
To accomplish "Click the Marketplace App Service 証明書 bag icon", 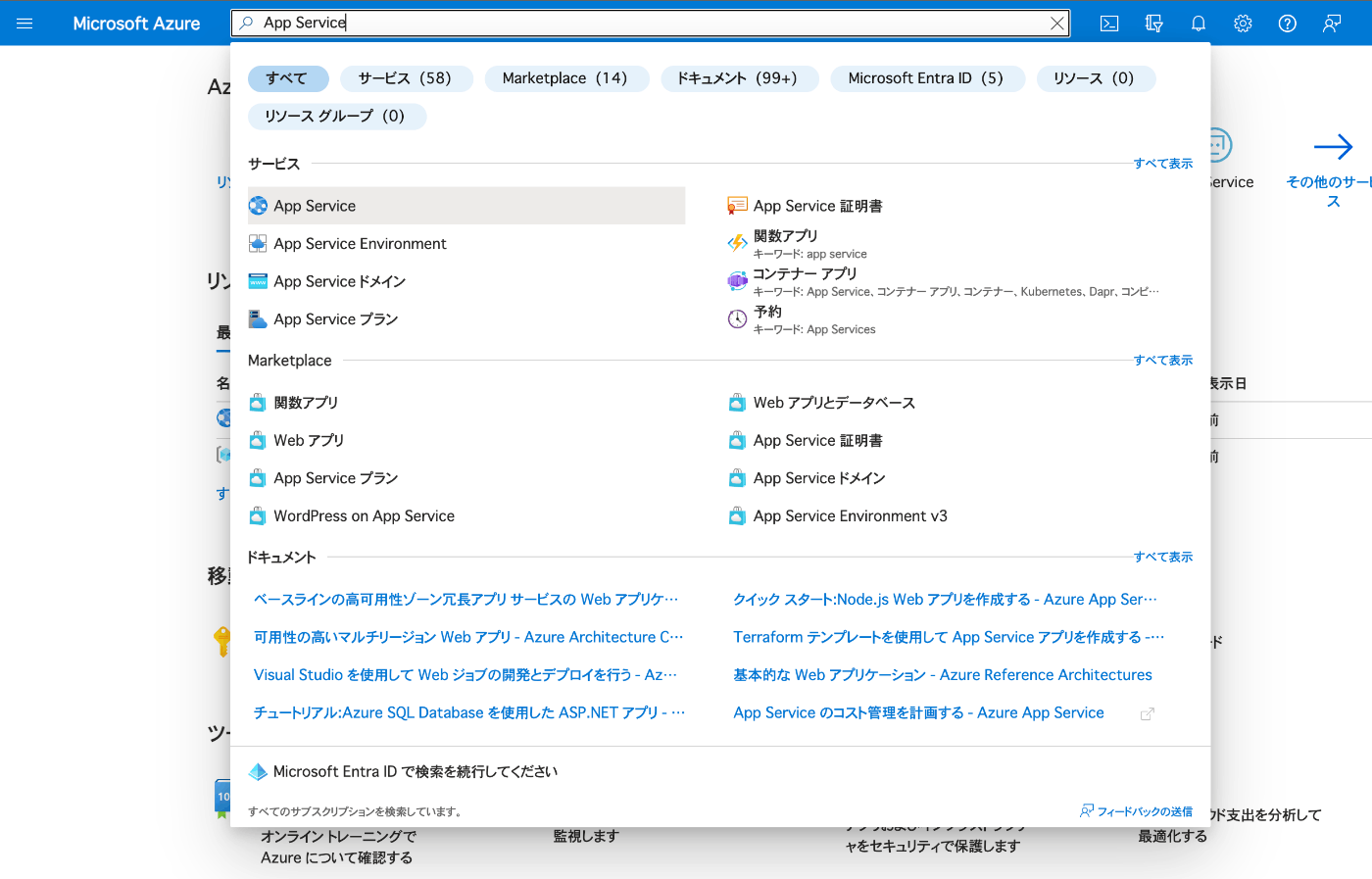I will (737, 441).
